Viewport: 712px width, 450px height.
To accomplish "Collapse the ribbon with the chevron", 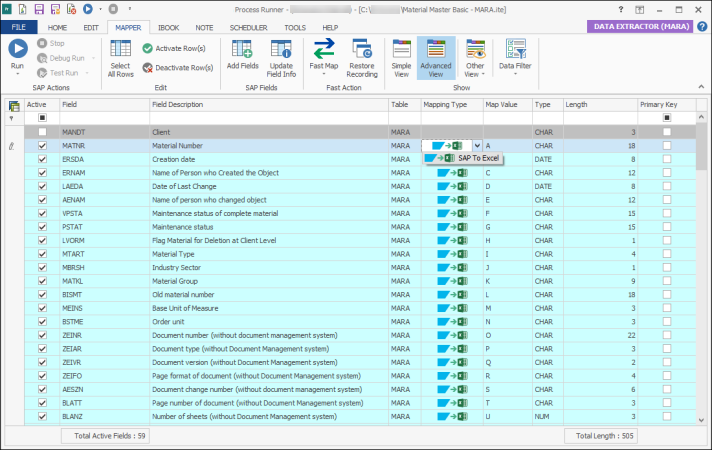I will [701, 87].
